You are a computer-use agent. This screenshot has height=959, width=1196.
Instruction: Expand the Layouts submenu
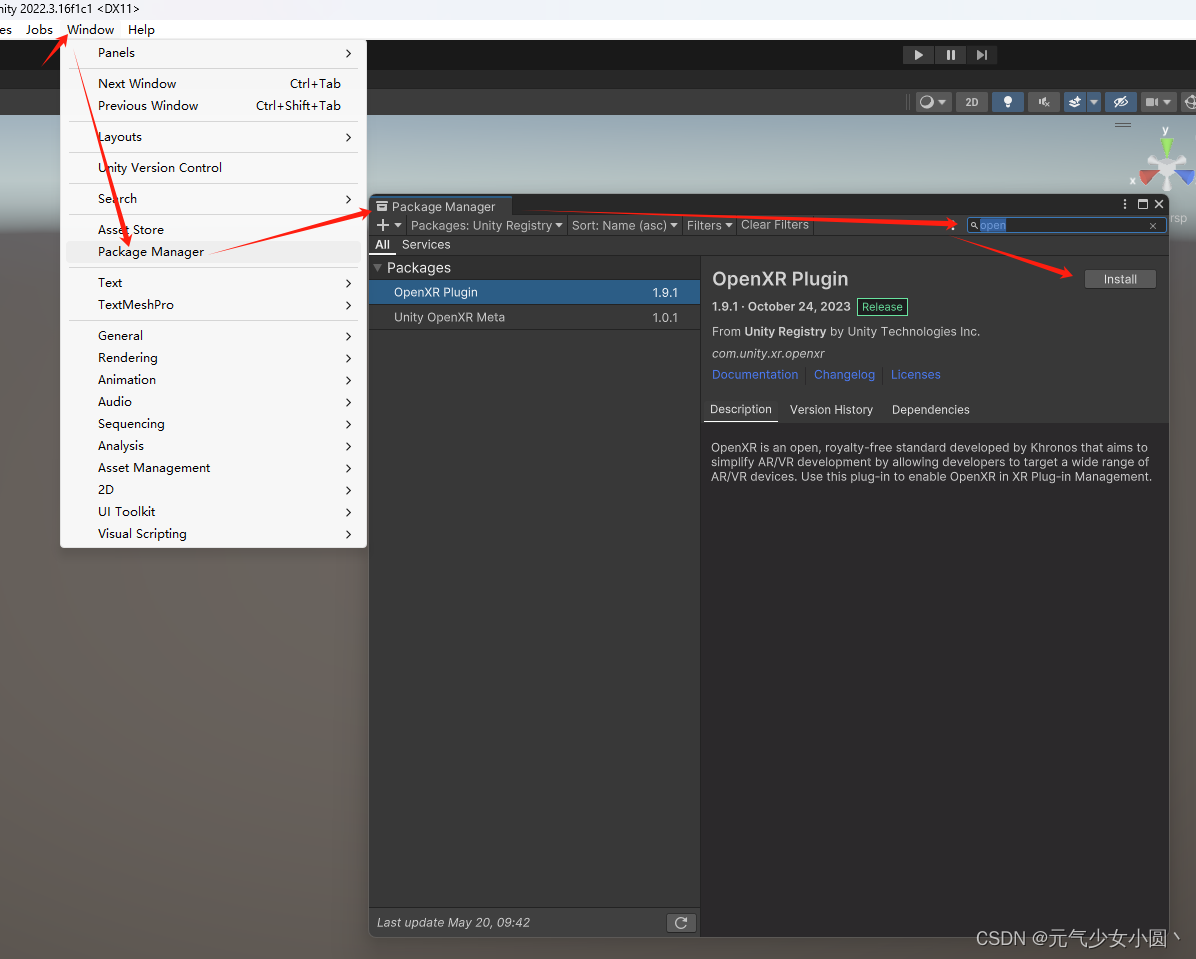[214, 137]
